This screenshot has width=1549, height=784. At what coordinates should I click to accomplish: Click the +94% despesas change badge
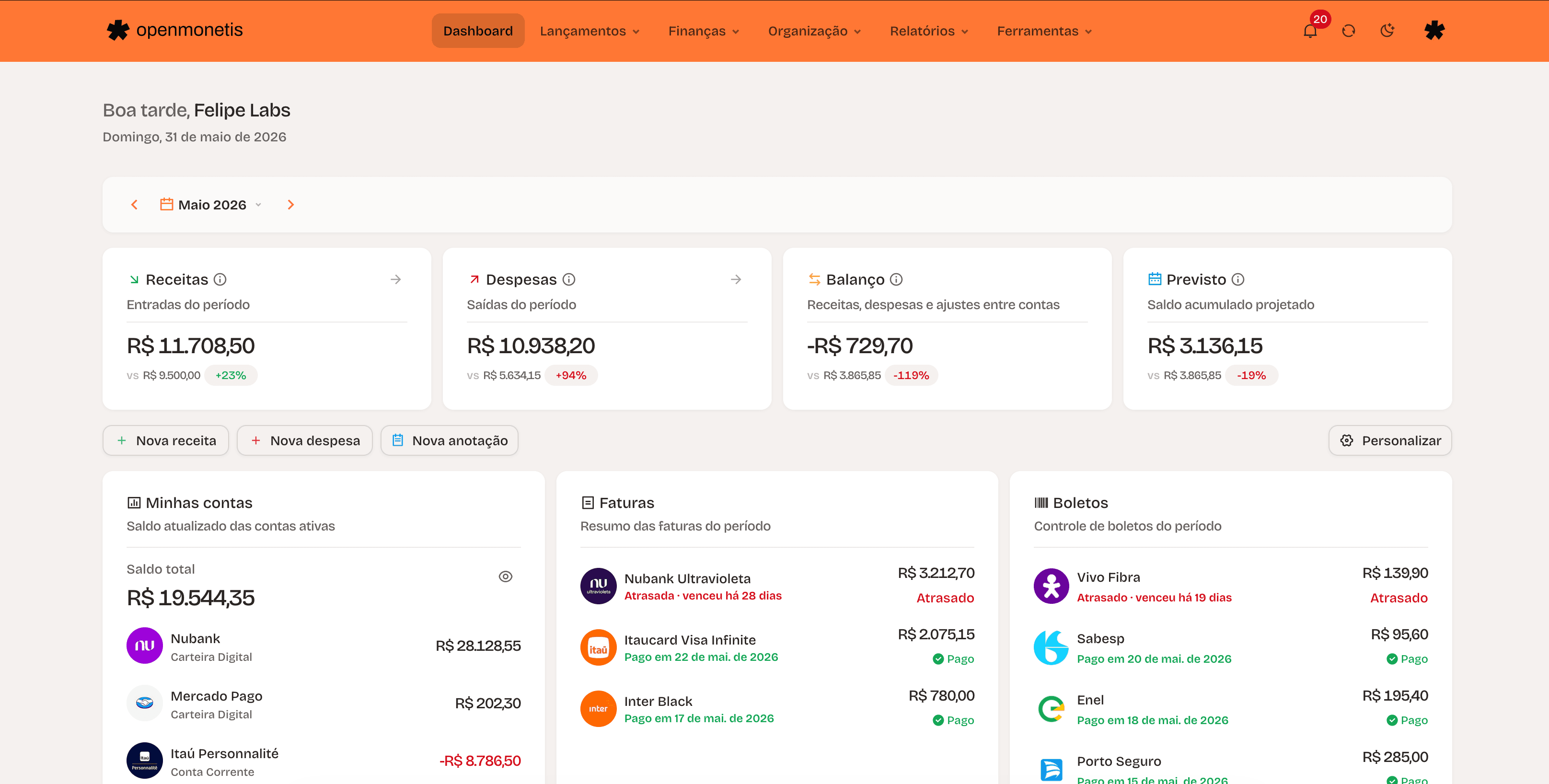571,375
